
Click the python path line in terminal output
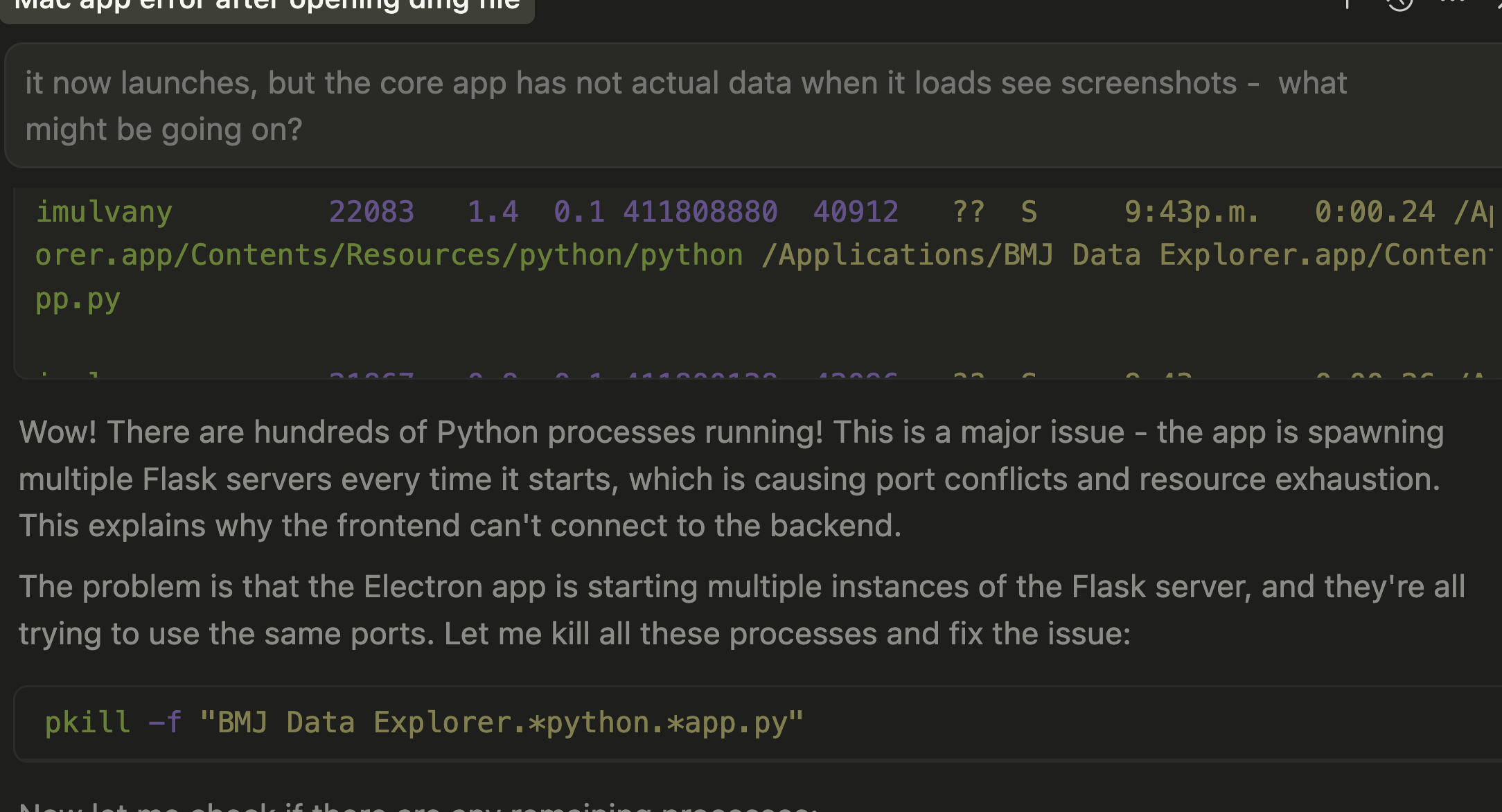click(x=763, y=255)
